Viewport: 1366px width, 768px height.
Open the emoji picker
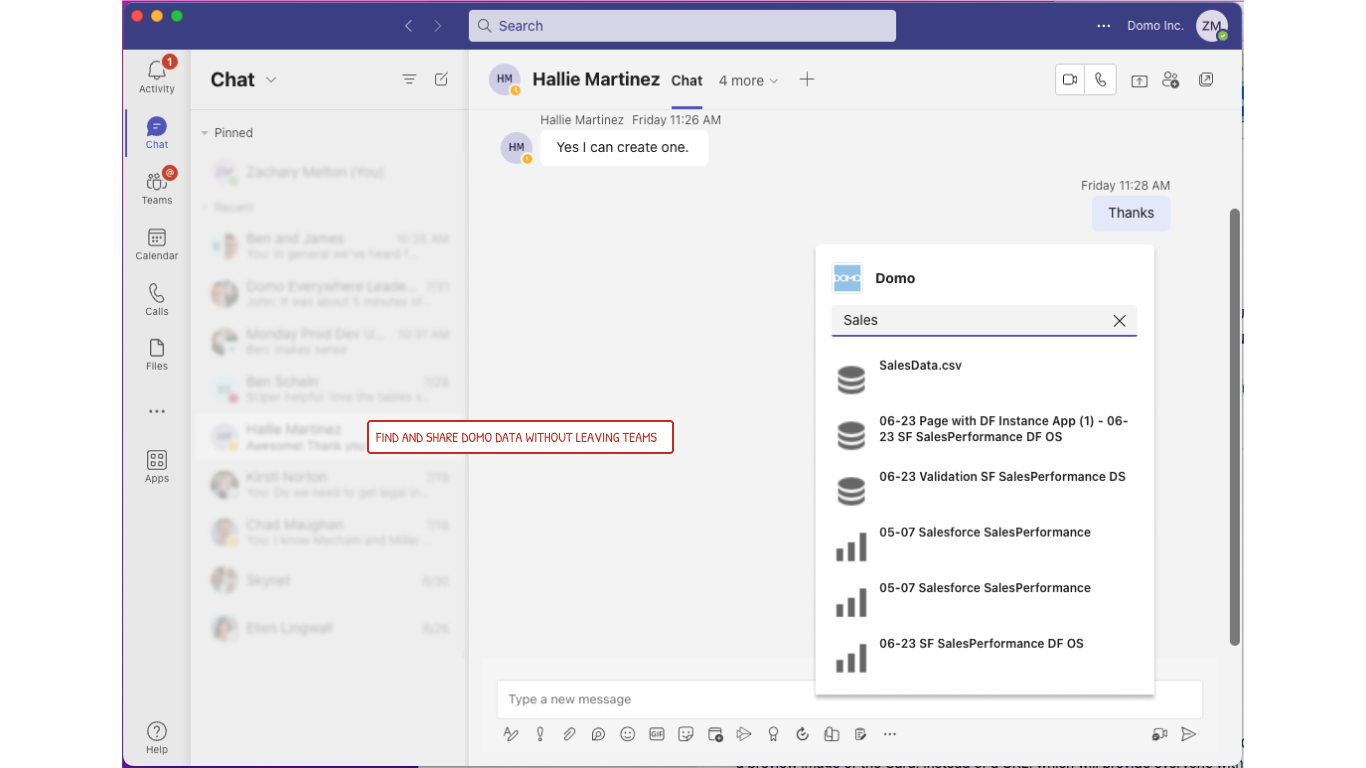click(627, 734)
